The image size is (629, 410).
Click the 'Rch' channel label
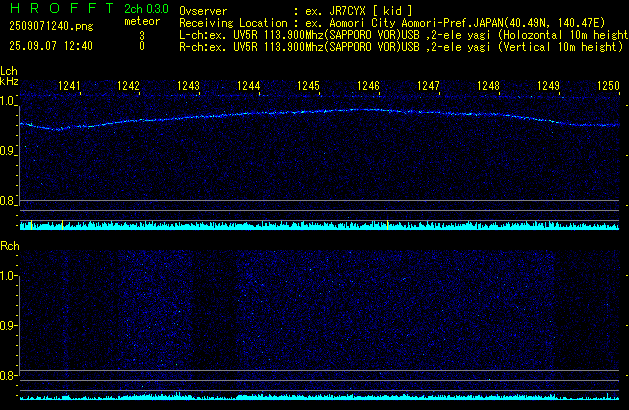10,246
